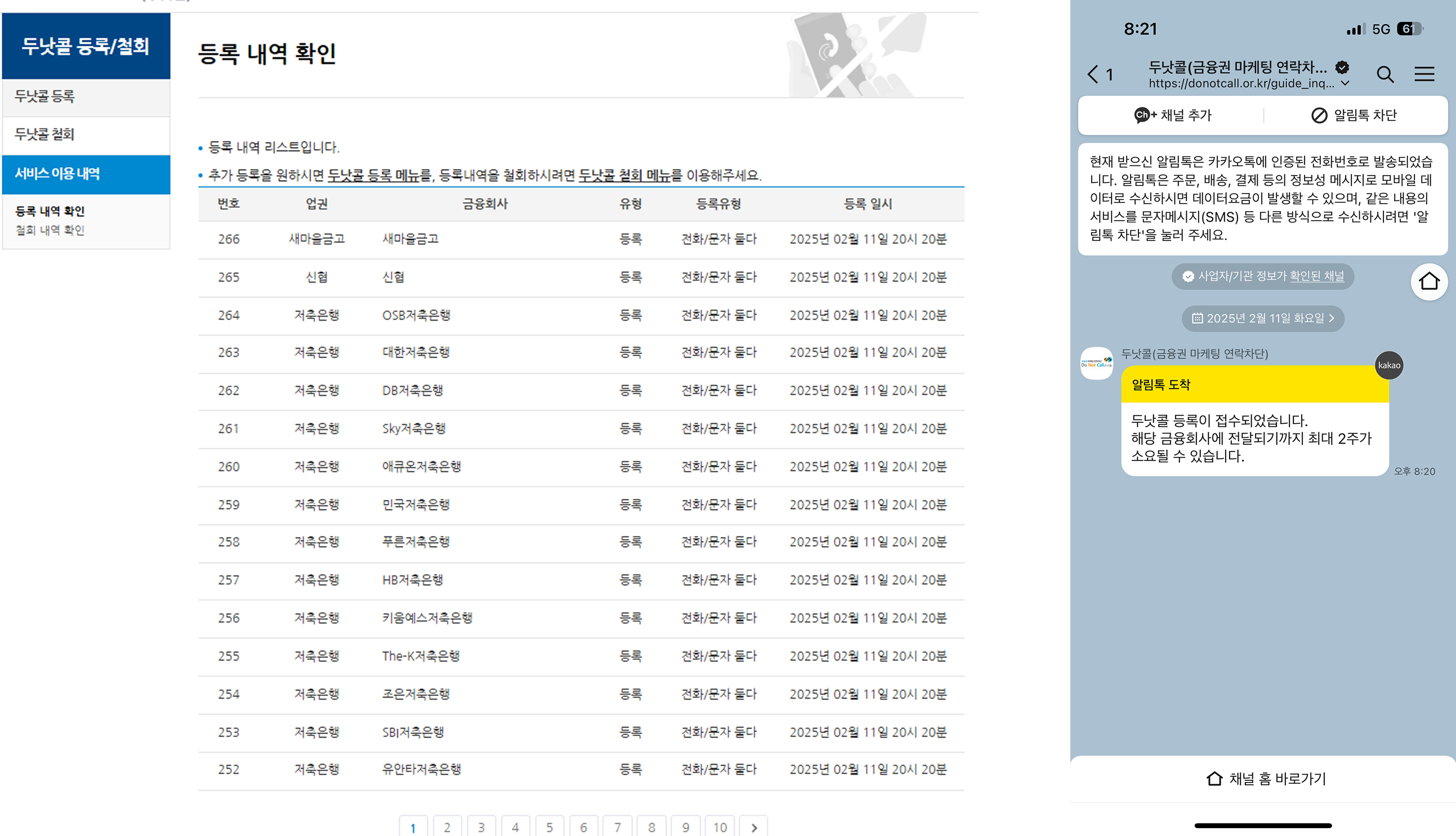Click the 등록 일시 column header

868,204
